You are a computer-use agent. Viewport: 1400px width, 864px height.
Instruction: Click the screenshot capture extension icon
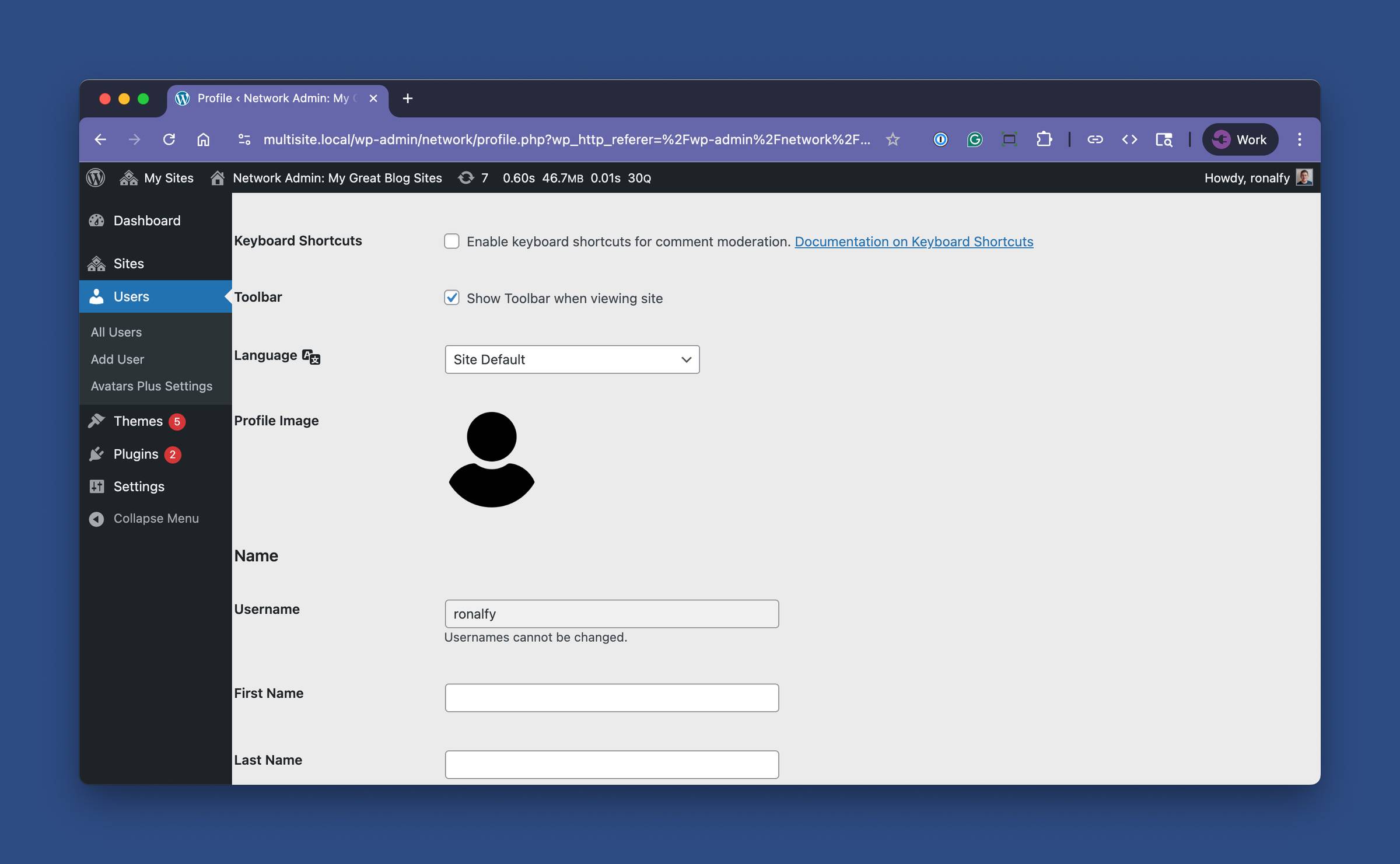[x=1009, y=139]
